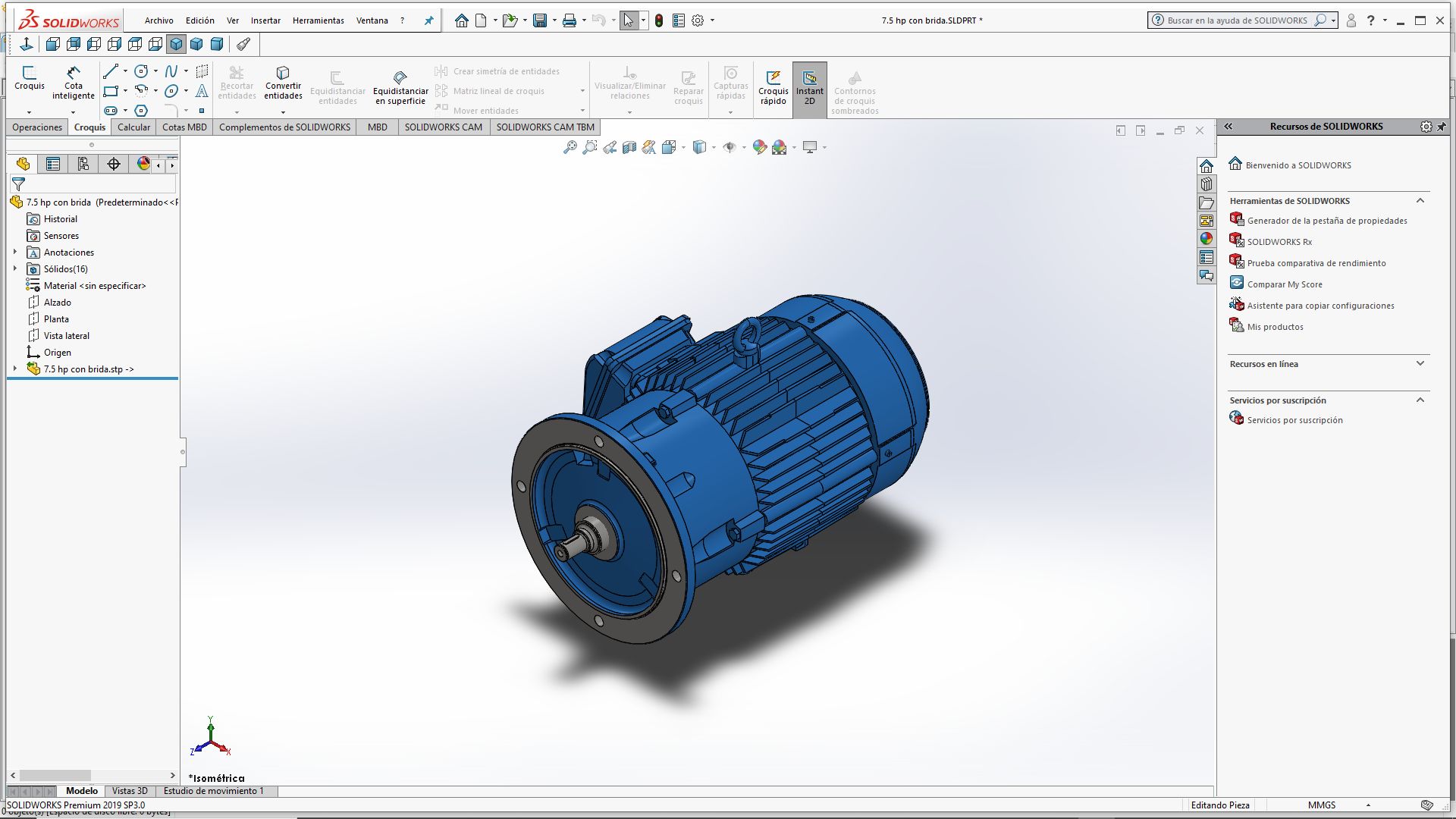Open PropertyManager tab in feature panel
This screenshot has height=819, width=1456.
pos(53,164)
